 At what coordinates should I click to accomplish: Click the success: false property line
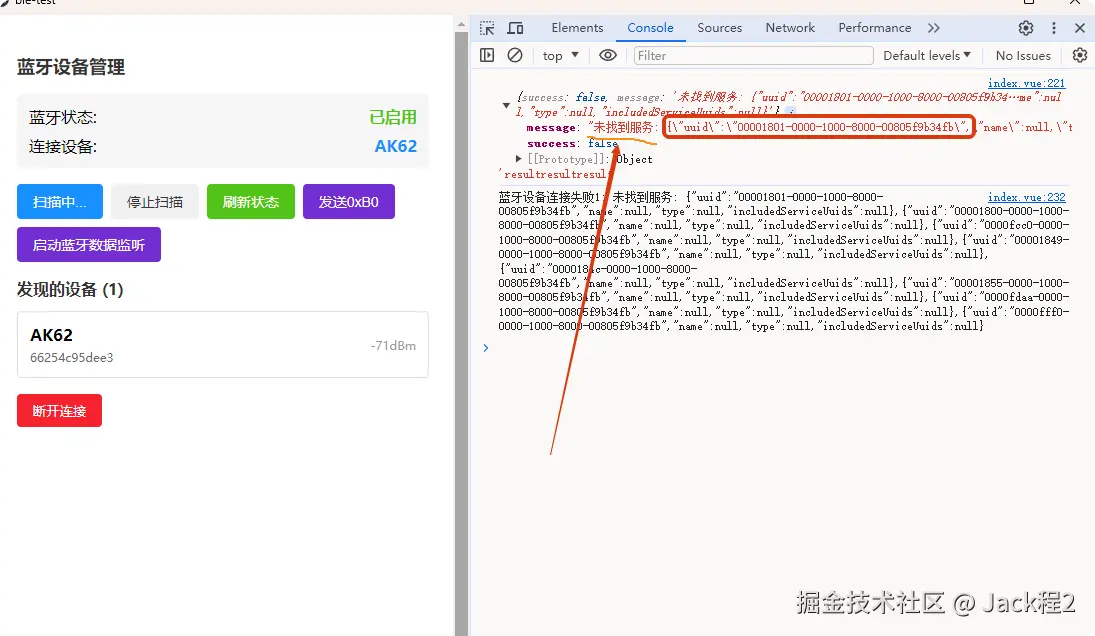tap(573, 144)
